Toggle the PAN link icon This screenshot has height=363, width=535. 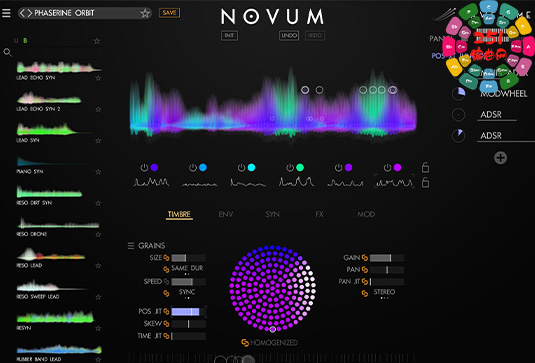point(365,270)
